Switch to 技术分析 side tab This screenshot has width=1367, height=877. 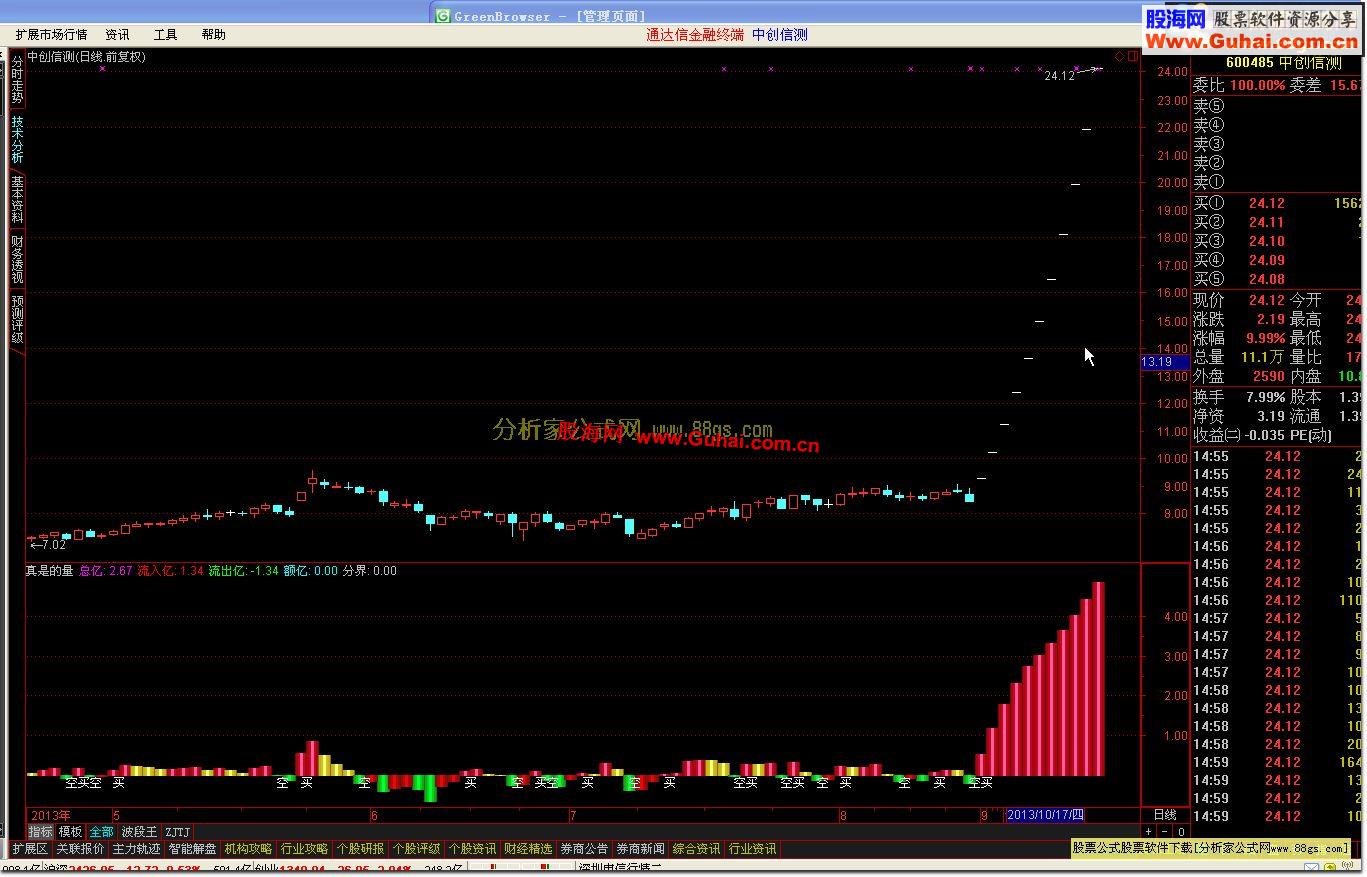17,140
